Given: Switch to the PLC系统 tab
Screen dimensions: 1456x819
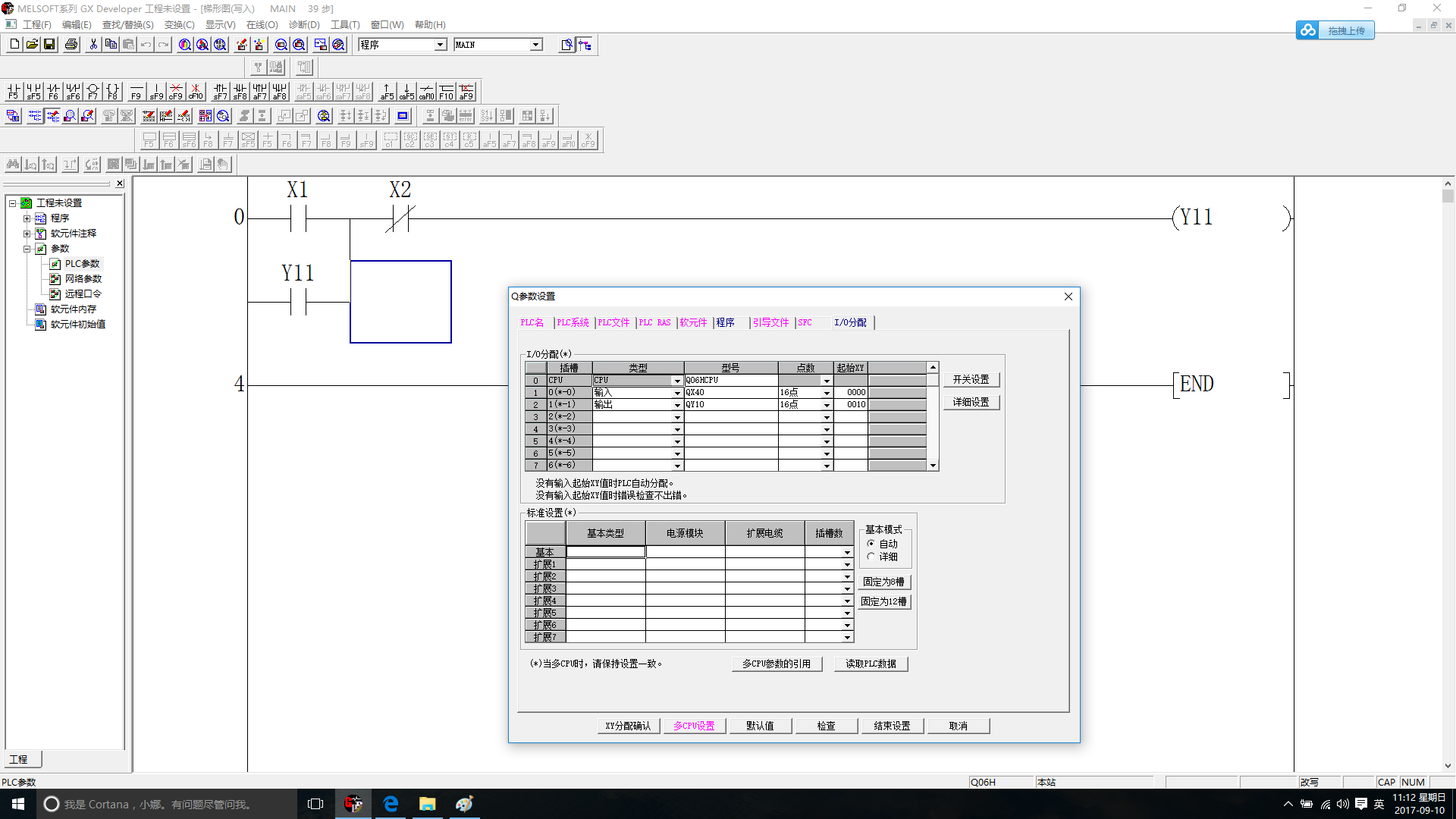Looking at the screenshot, I should click(x=573, y=322).
